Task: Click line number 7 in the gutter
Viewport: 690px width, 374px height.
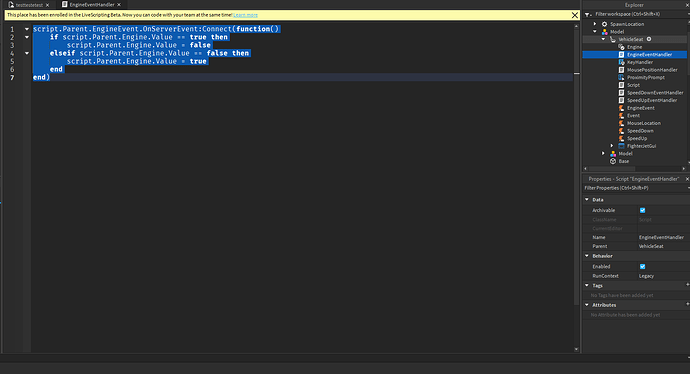Action: (x=12, y=77)
